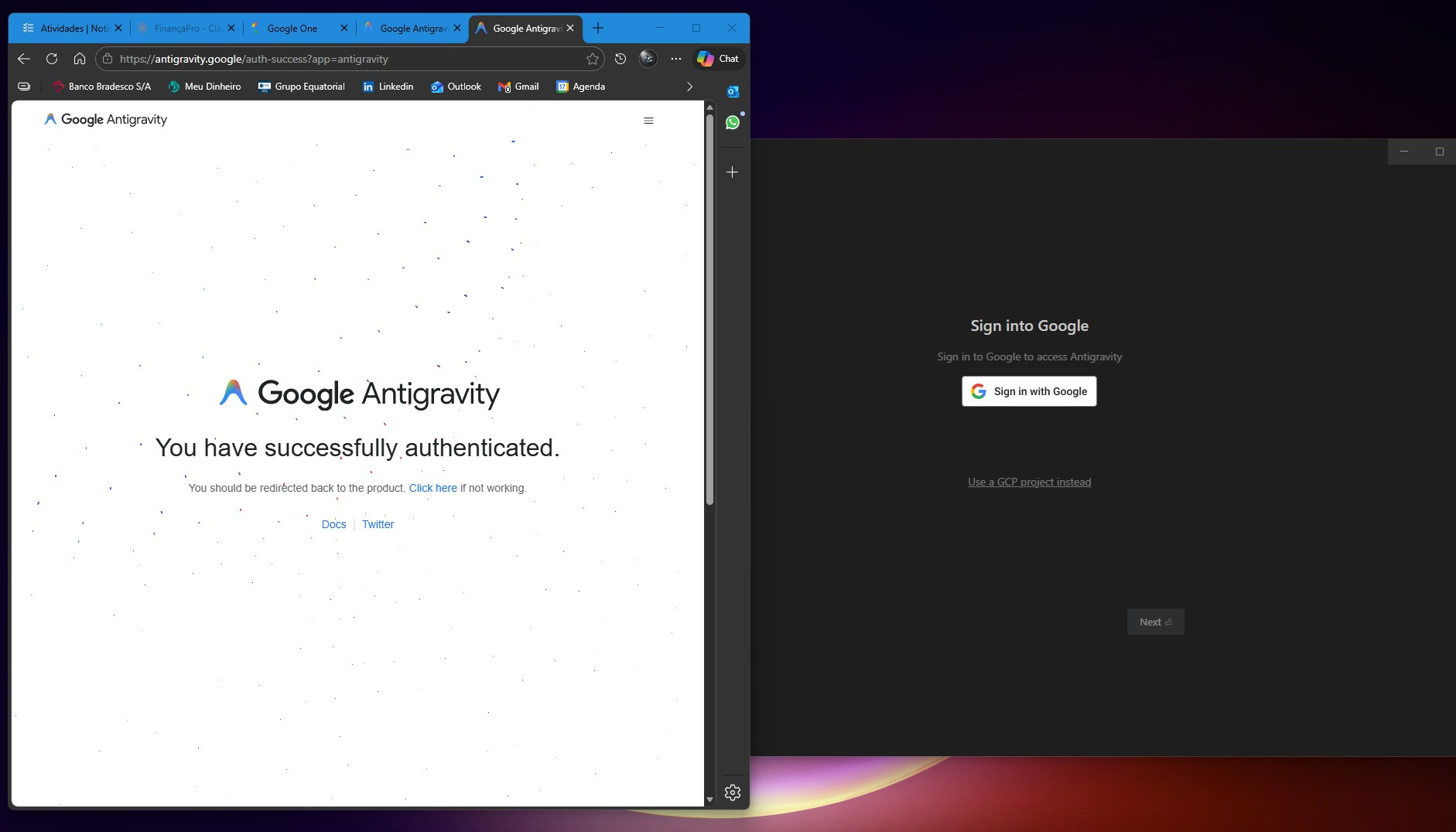This screenshot has width=1456, height=832.
Task: Show more bookmarks with the chevron arrow
Action: (689, 87)
